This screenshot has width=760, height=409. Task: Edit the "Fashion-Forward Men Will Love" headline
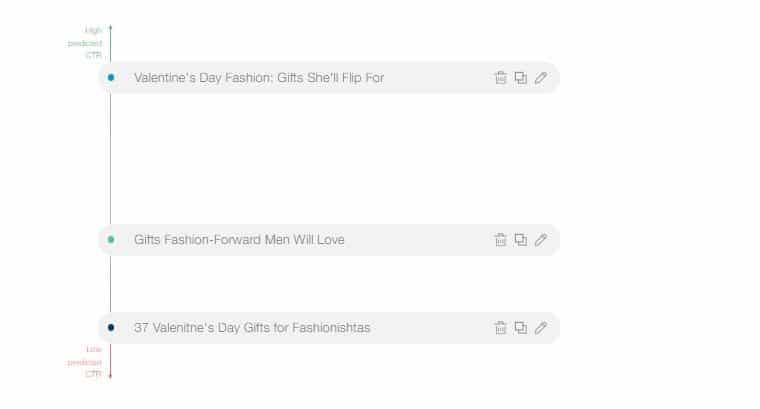tap(541, 239)
